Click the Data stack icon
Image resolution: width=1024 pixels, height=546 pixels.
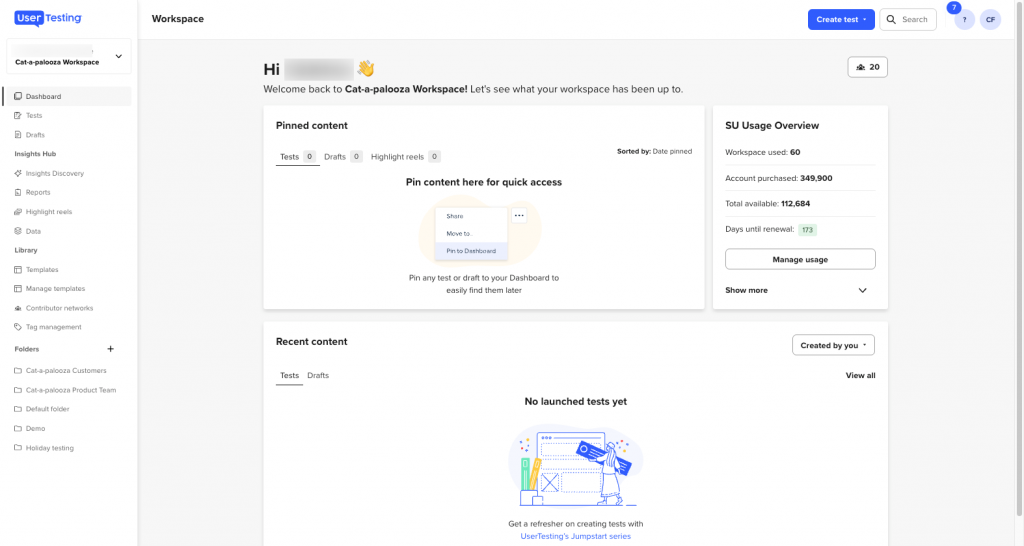[18, 231]
